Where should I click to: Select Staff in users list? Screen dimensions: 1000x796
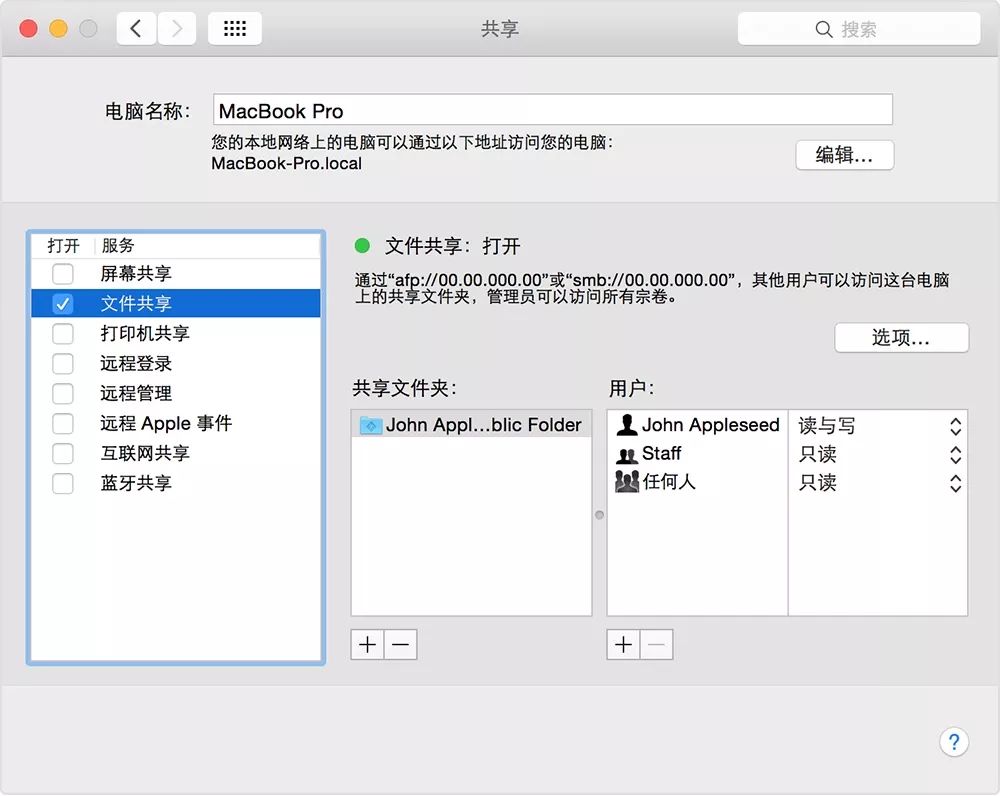click(x=698, y=454)
